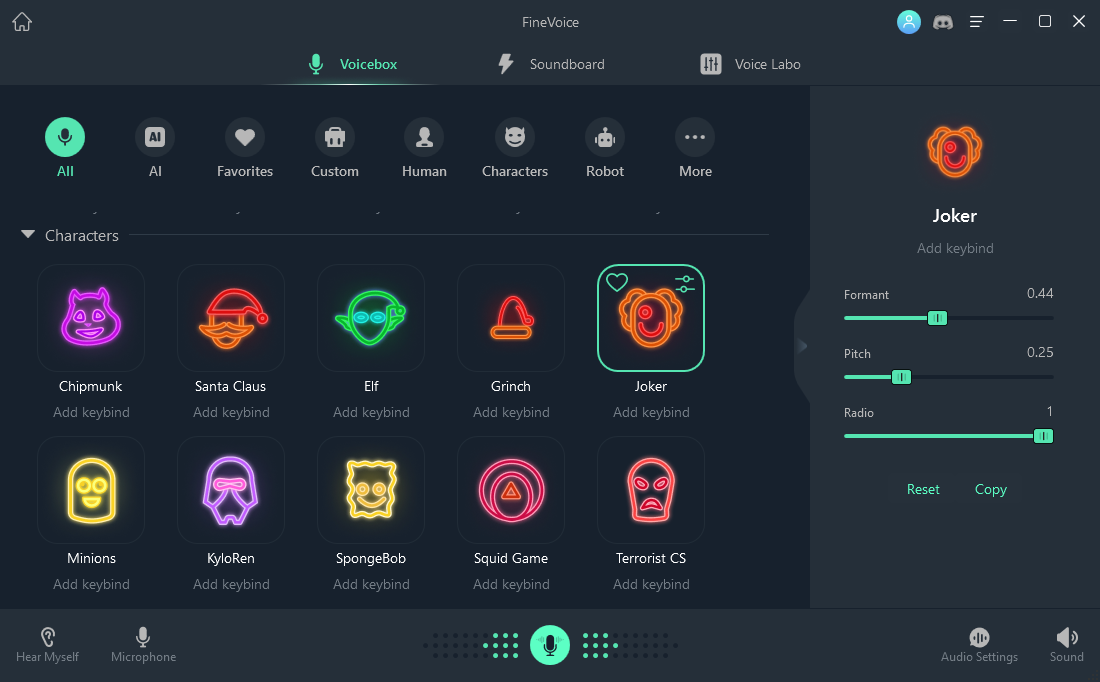Select the Grinch voice icon

tap(511, 318)
